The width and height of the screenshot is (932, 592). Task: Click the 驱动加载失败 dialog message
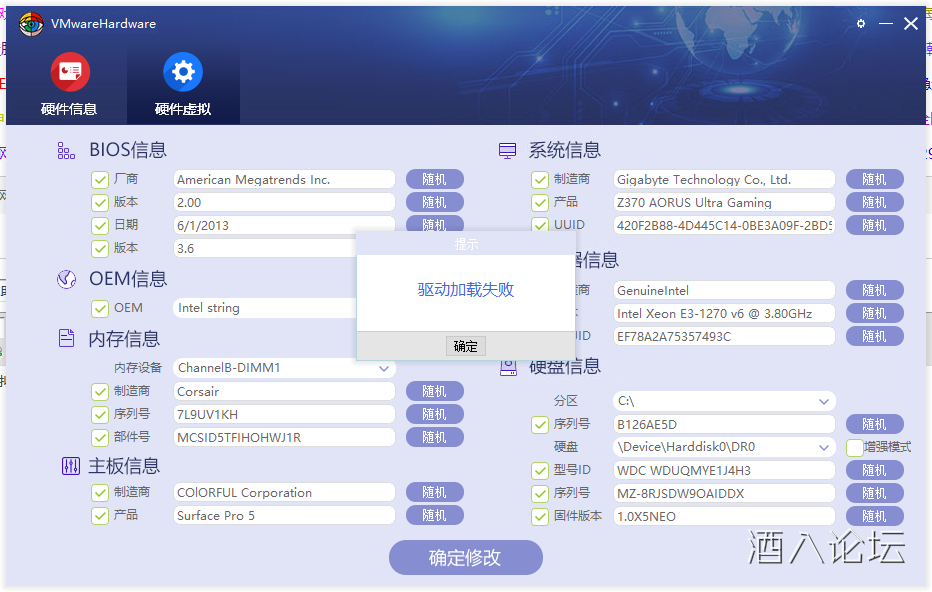(465, 289)
